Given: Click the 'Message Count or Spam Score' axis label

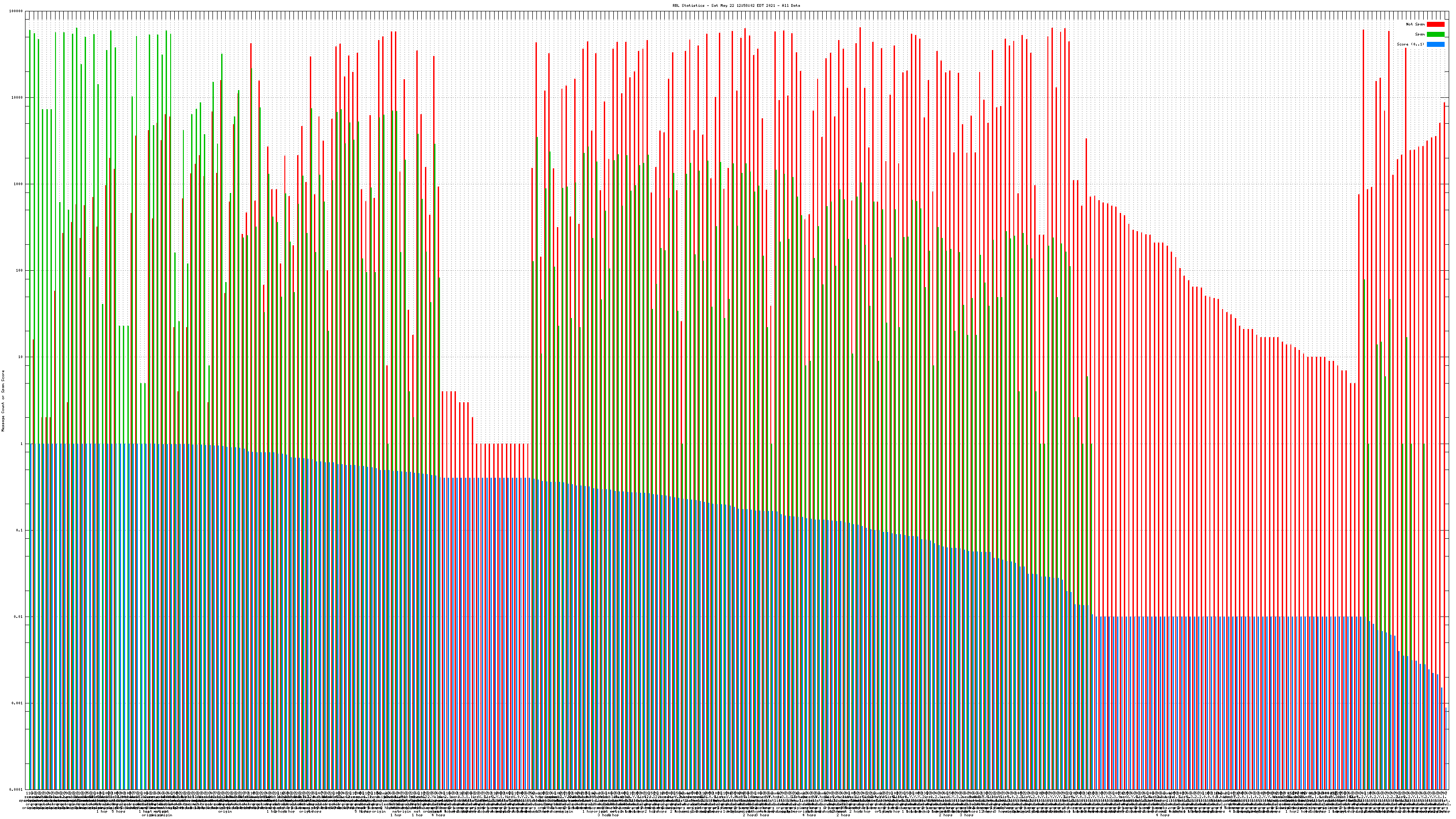Looking at the screenshot, I should click(3, 401).
